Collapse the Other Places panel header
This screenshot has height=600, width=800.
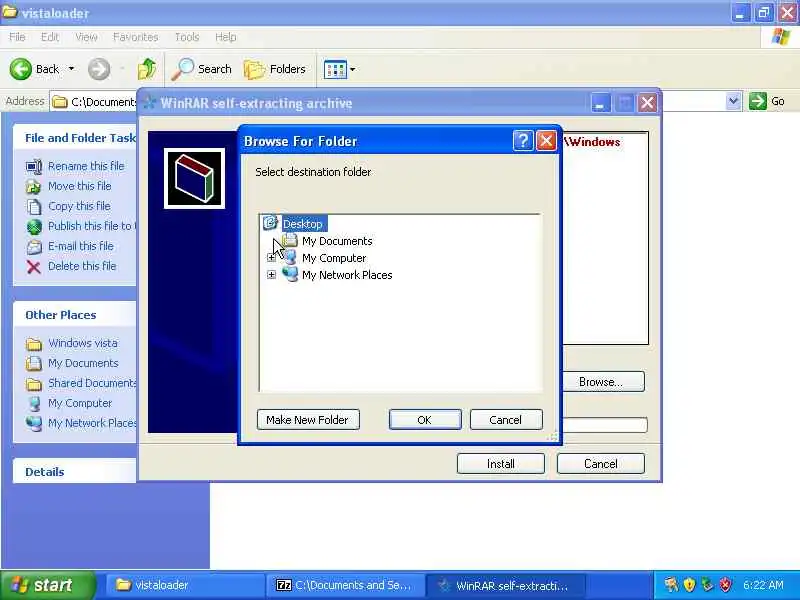(74, 314)
